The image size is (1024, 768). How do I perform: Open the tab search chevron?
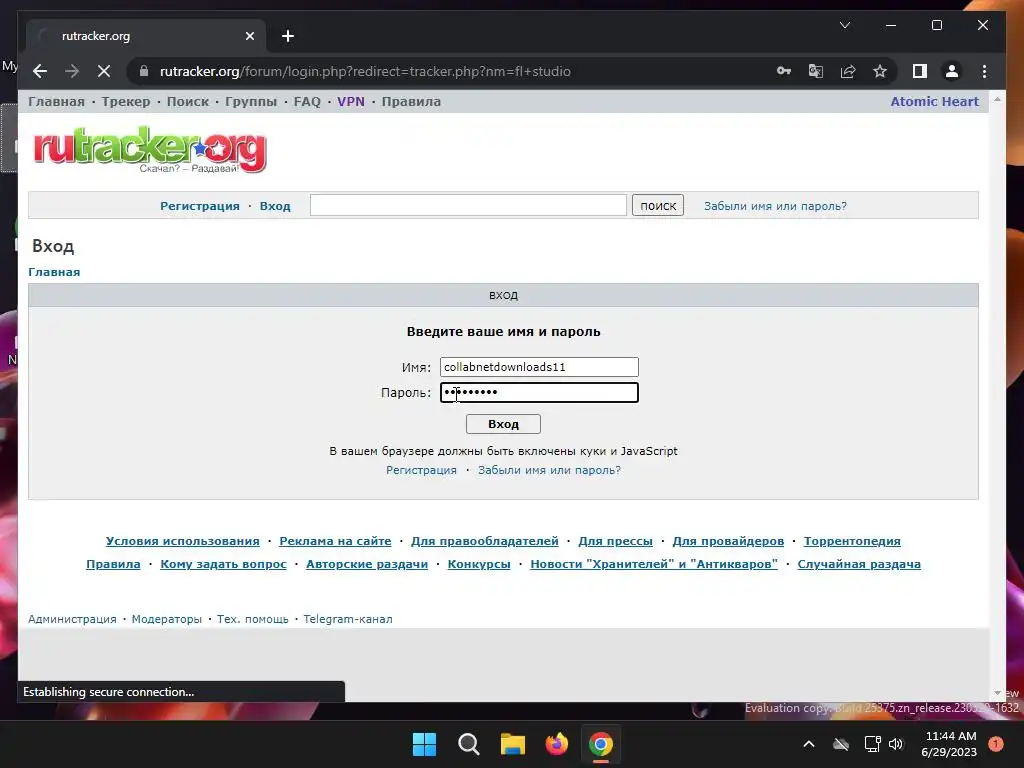(x=844, y=25)
